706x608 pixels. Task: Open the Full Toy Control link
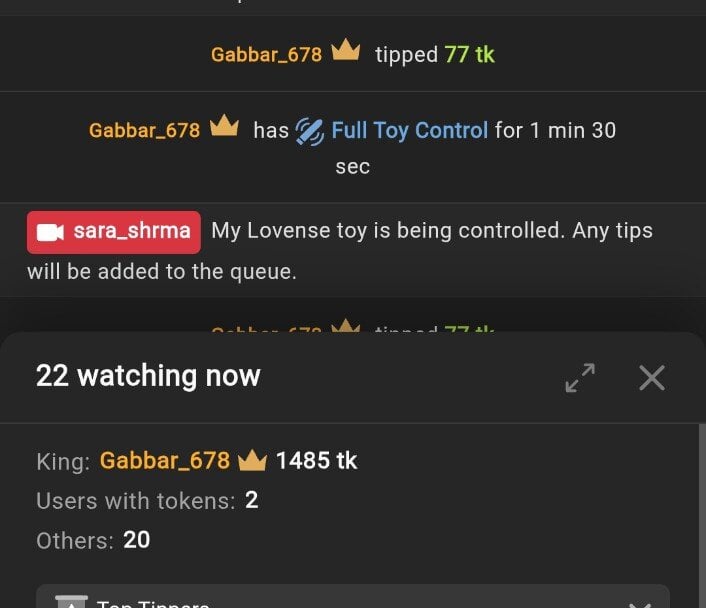(x=410, y=131)
